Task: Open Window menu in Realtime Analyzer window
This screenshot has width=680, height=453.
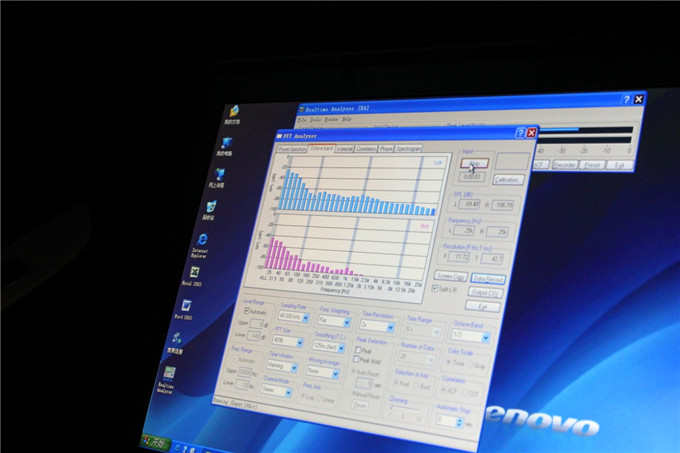Action: pos(331,119)
